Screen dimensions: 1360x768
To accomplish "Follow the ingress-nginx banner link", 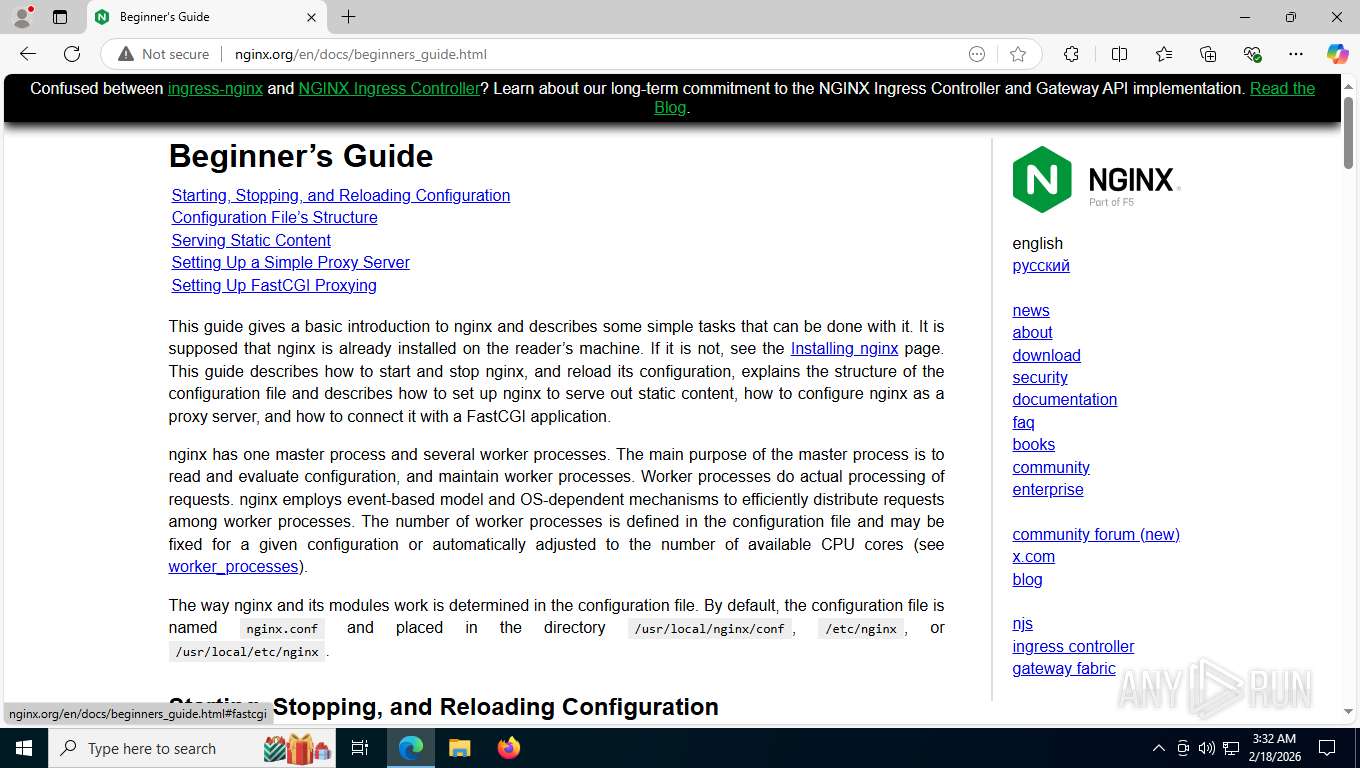I will pyautogui.click(x=215, y=88).
